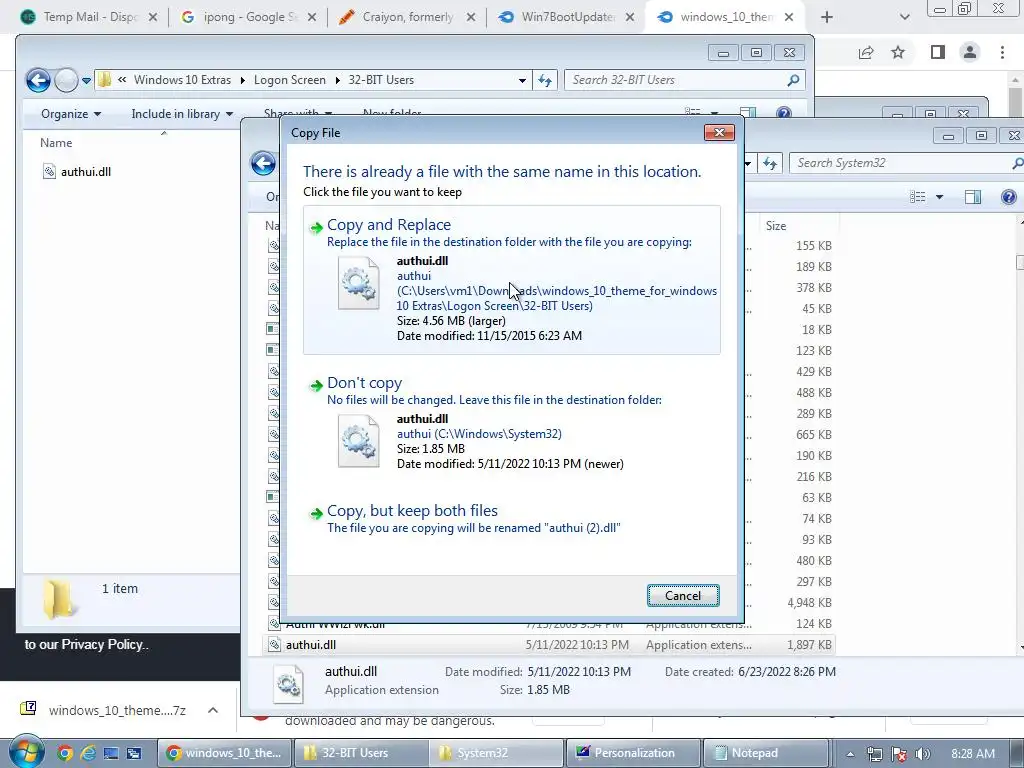
Task: Open Include in library menu
Action: pos(182,114)
